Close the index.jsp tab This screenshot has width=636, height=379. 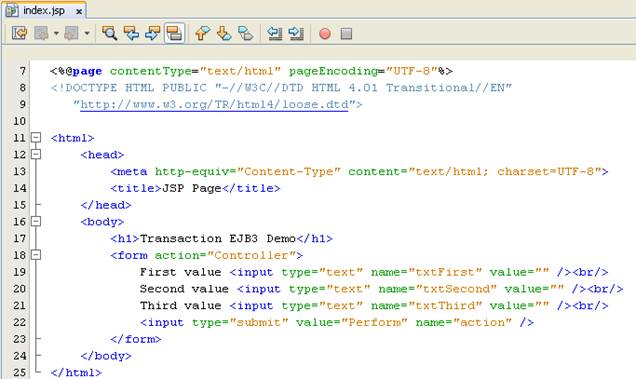79,12
